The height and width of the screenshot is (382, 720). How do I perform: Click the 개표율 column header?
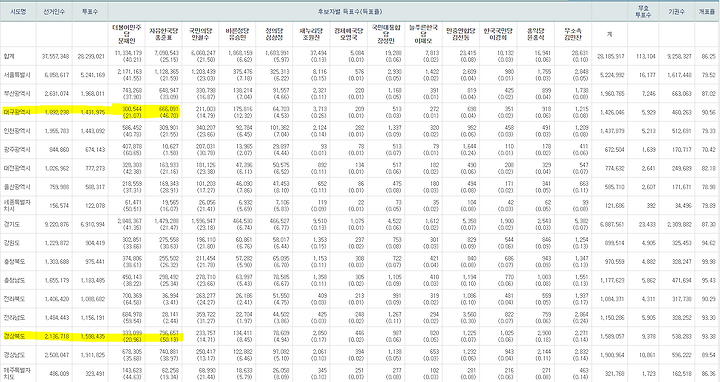[x=707, y=12]
